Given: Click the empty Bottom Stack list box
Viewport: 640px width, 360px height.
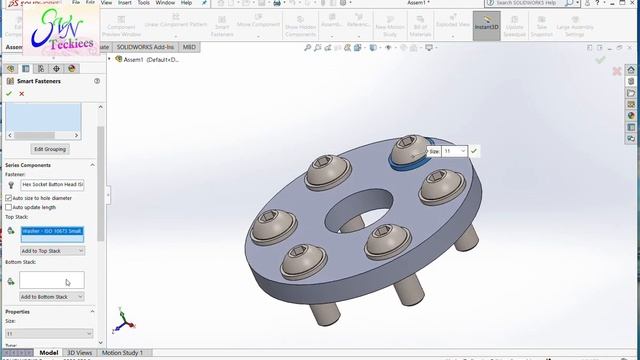Looking at the screenshot, I should click(52, 280).
